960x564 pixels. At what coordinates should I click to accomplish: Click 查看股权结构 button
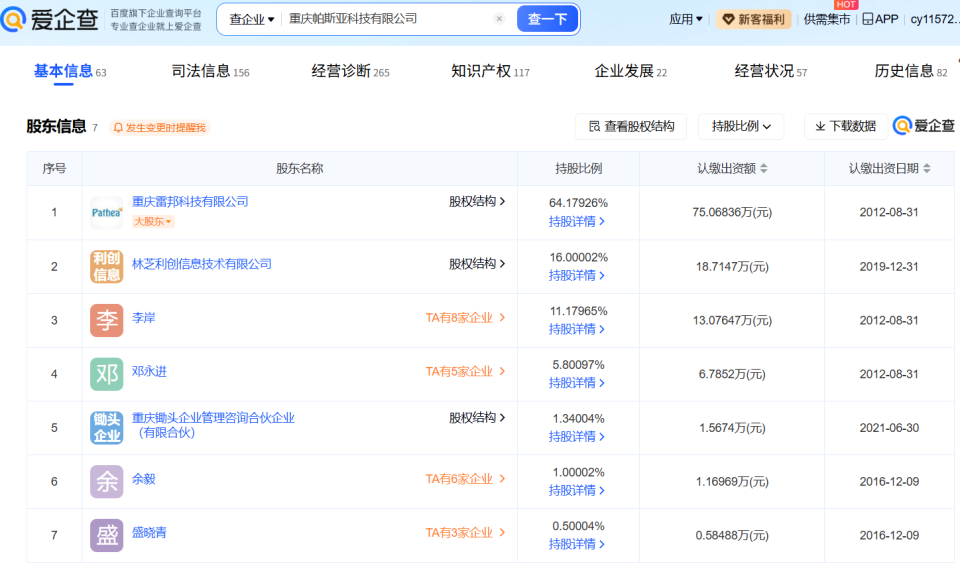coord(631,126)
